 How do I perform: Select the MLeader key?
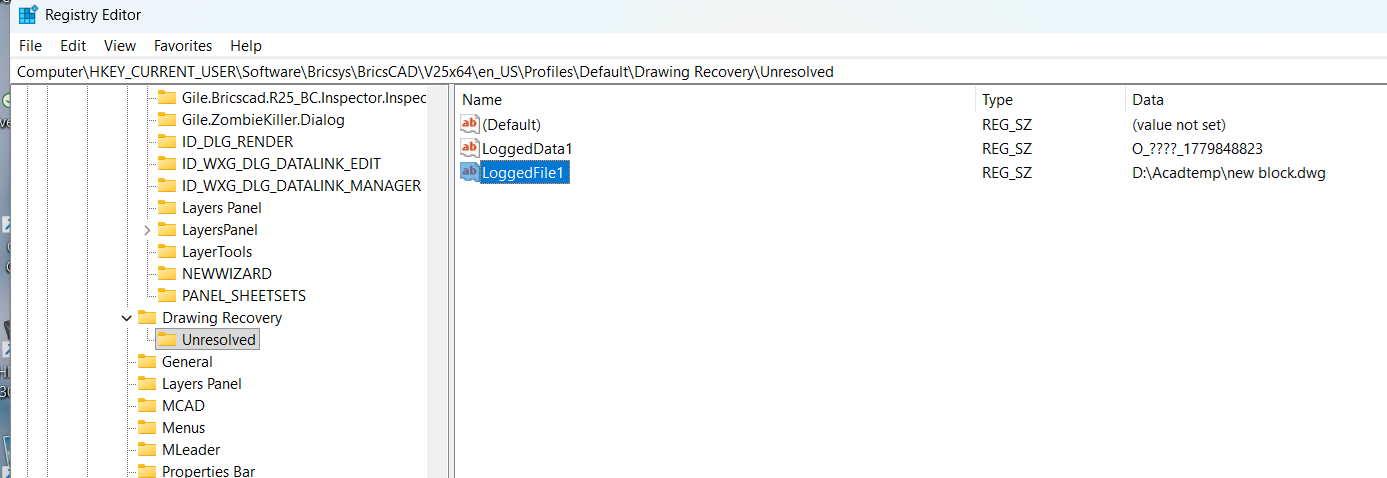pyautogui.click(x=191, y=450)
